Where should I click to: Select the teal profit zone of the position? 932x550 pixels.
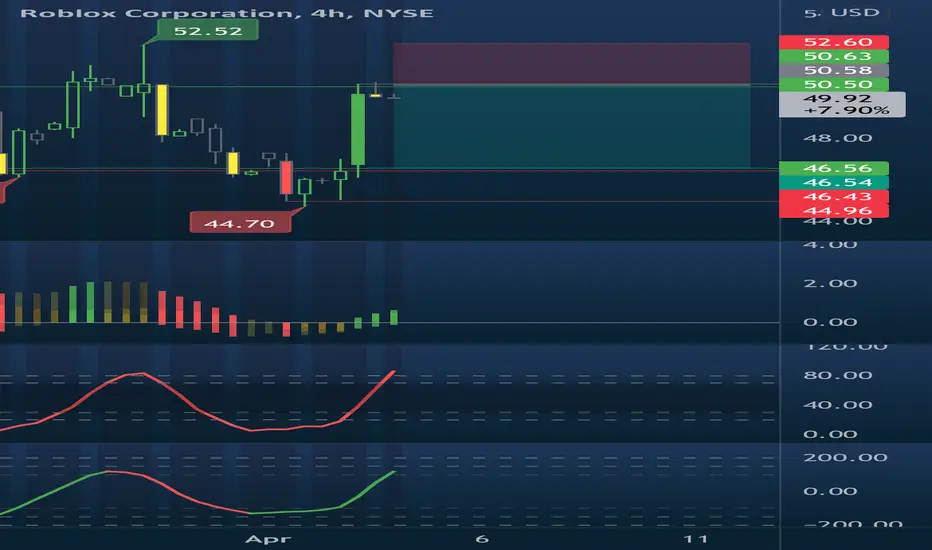pyautogui.click(x=571, y=127)
